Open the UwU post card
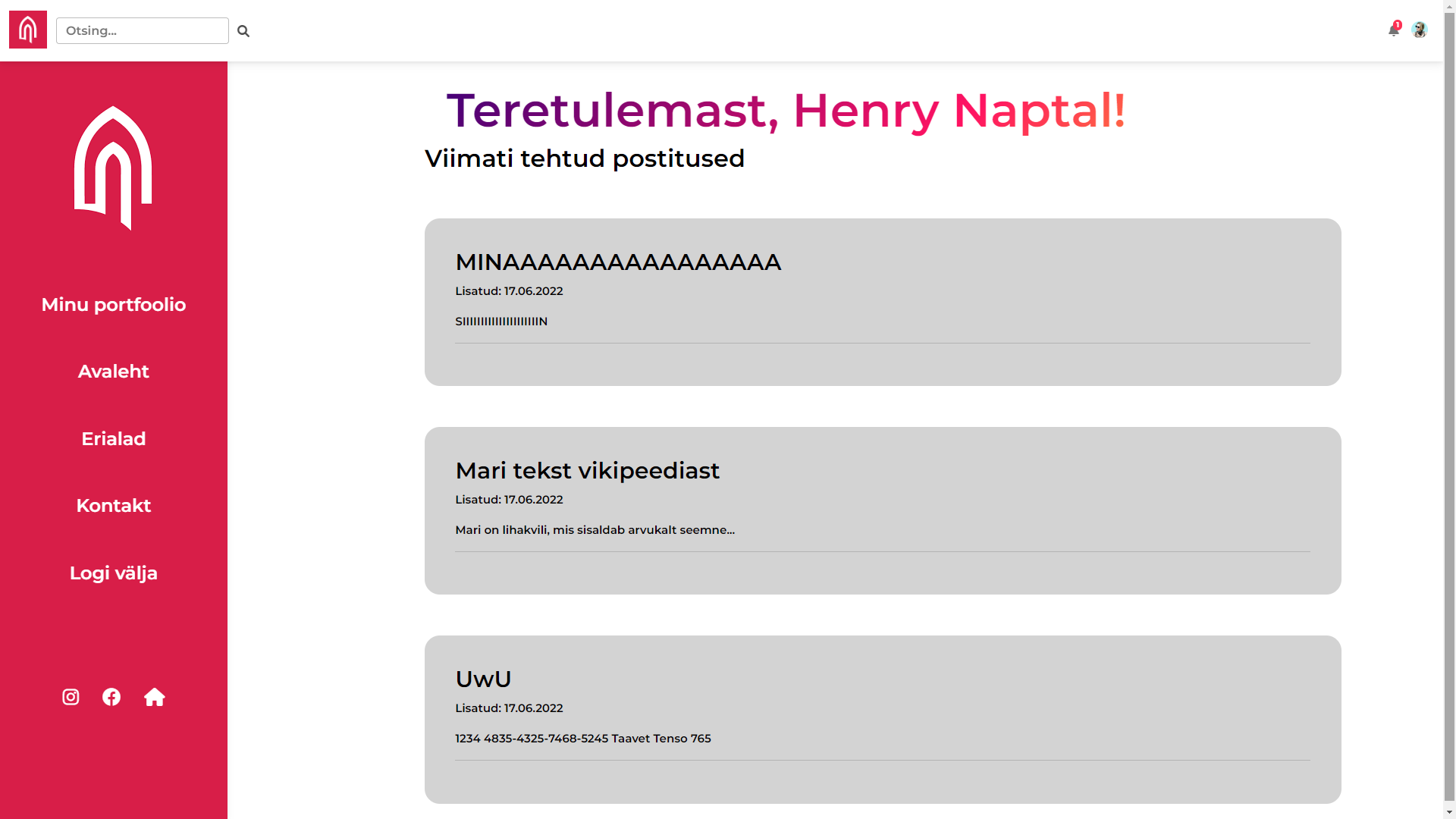1456x819 pixels. pyautogui.click(x=483, y=679)
